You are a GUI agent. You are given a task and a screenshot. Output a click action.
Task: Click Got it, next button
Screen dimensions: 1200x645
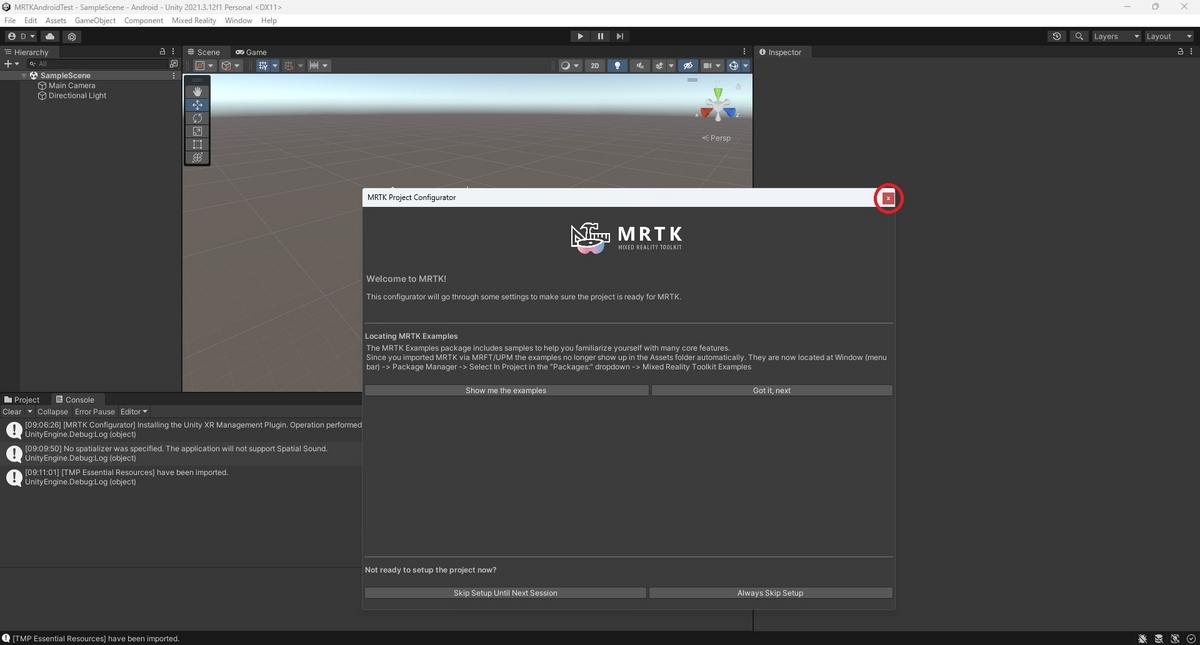pyautogui.click(x=772, y=390)
